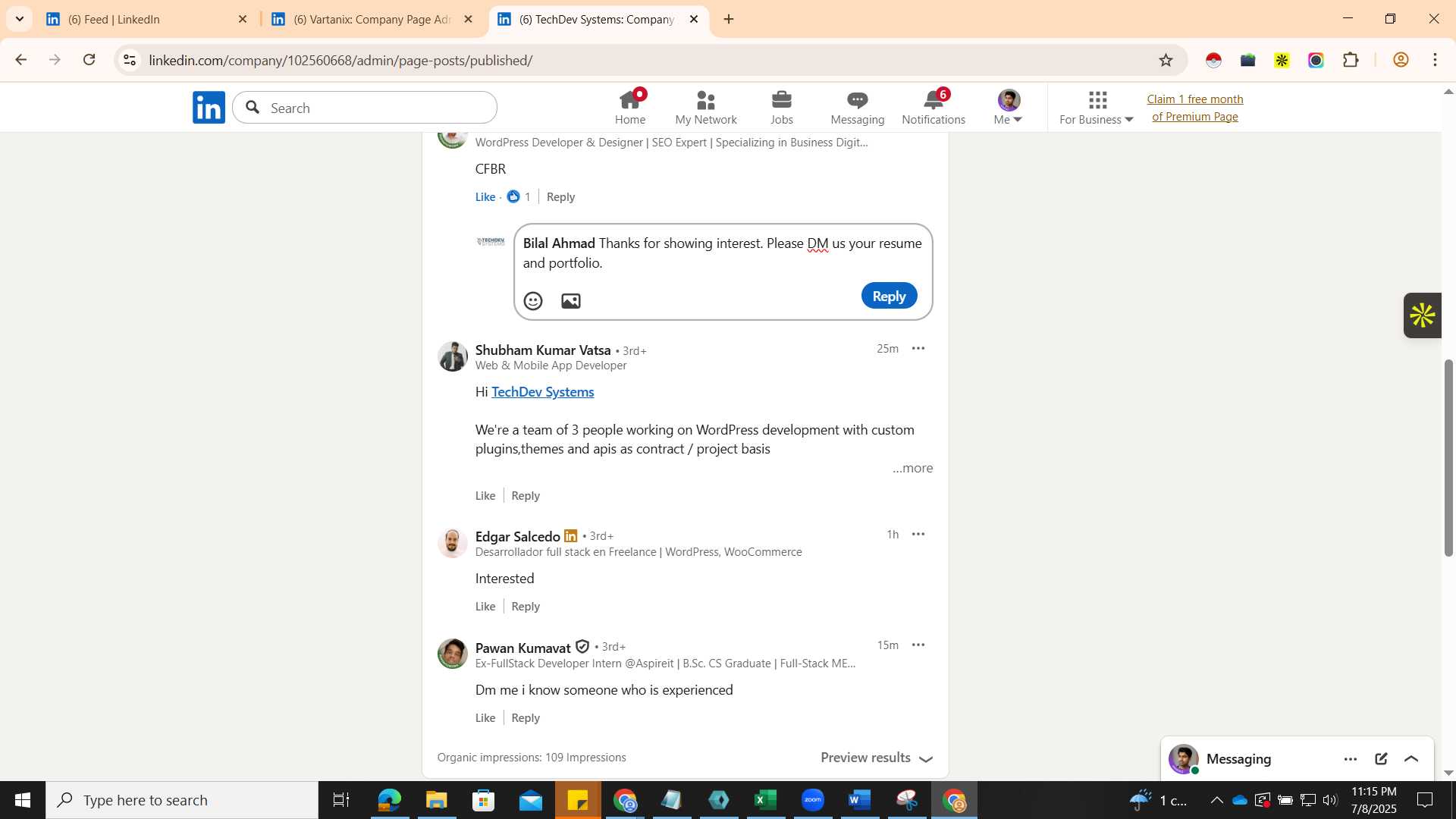Submit the blue Reply button

pyautogui.click(x=889, y=296)
